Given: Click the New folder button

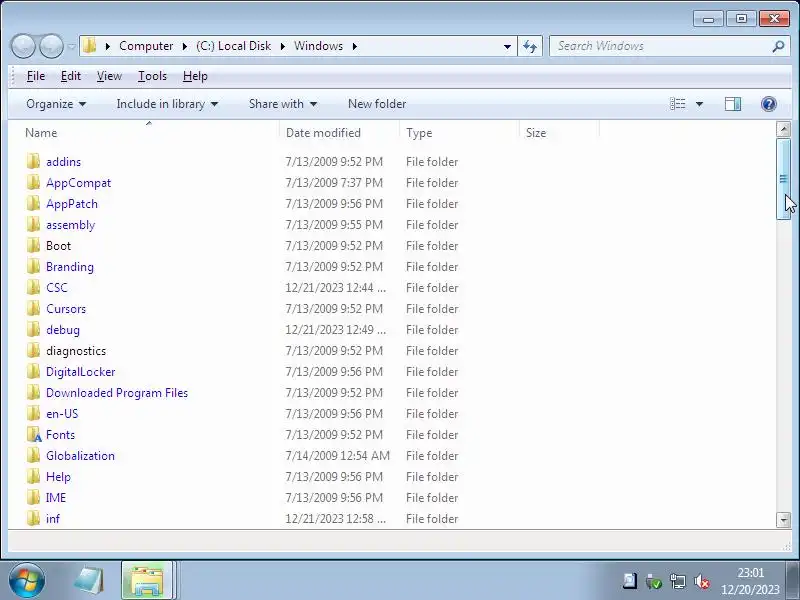Looking at the screenshot, I should [377, 104].
